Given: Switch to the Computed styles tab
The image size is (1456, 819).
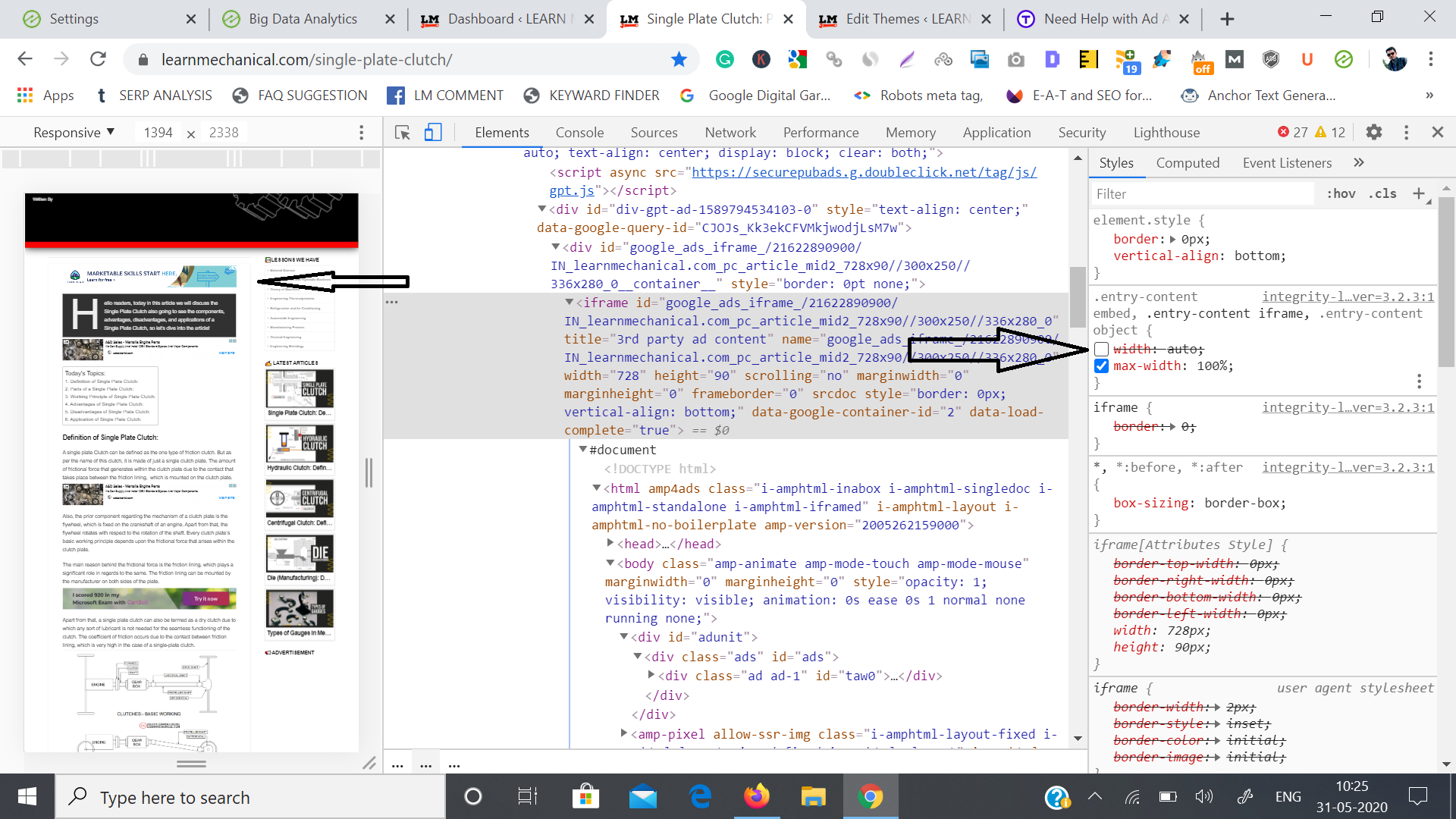Looking at the screenshot, I should click(x=1188, y=163).
